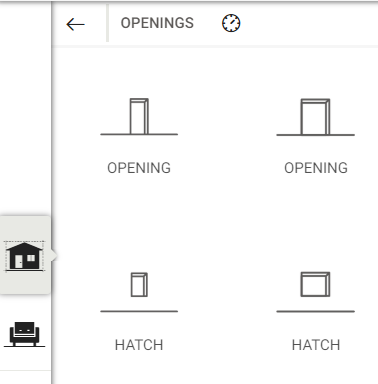Click the HATCH label under narrow hatch
This screenshot has width=378, height=384.
[139, 345]
